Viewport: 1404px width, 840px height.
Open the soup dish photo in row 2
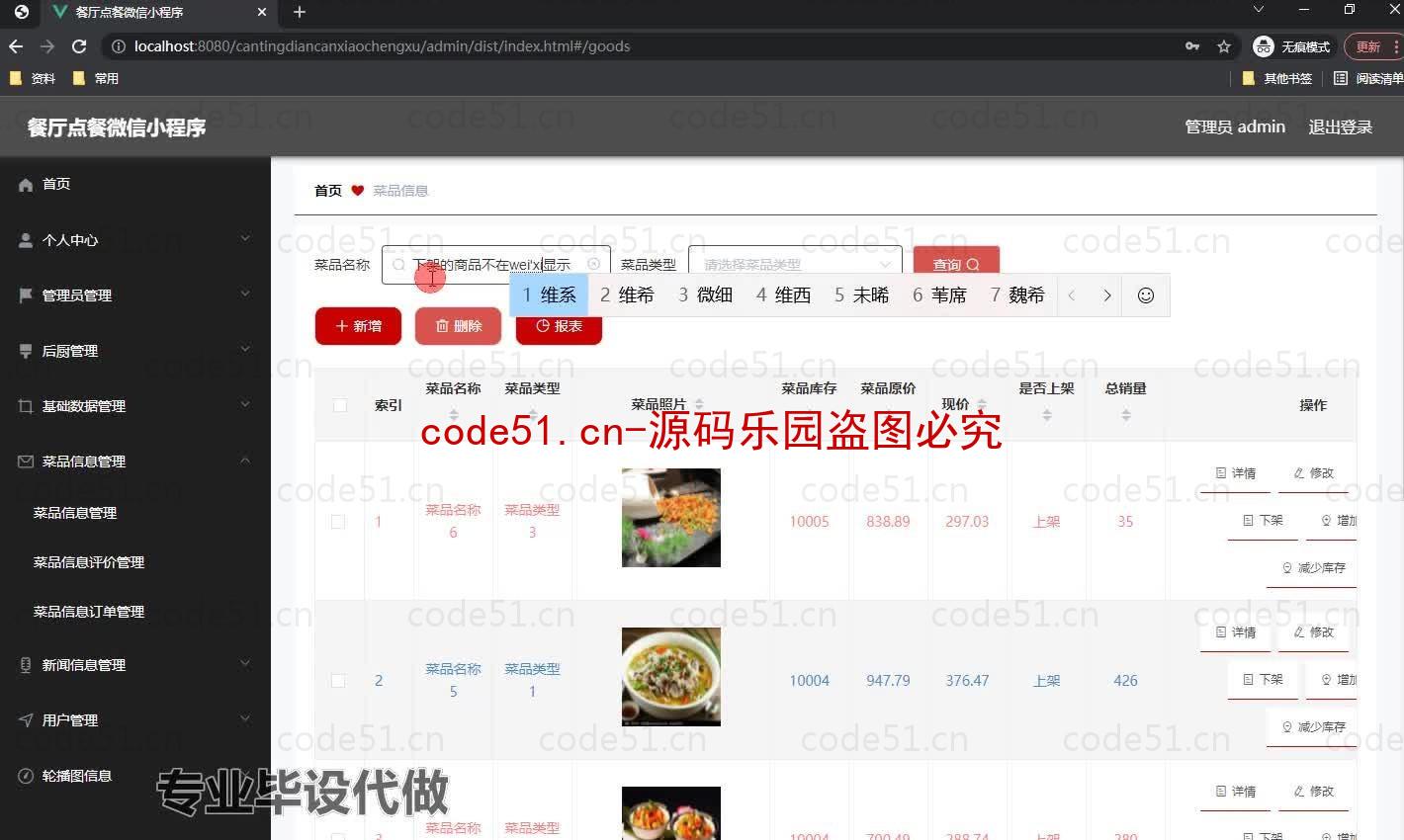click(x=671, y=677)
